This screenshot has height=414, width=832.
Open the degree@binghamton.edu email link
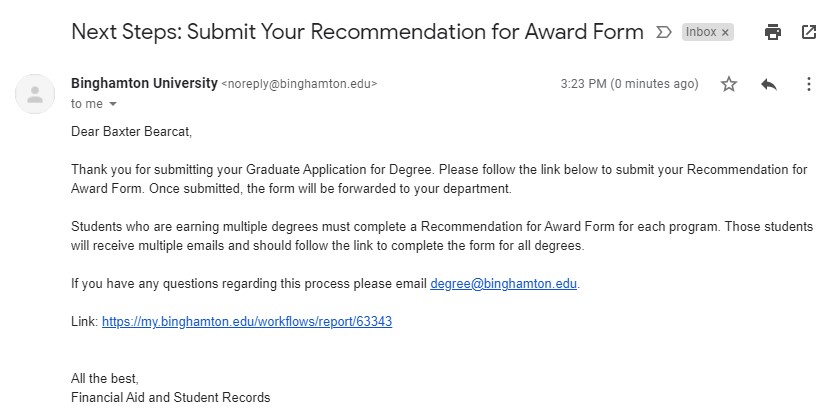504,283
